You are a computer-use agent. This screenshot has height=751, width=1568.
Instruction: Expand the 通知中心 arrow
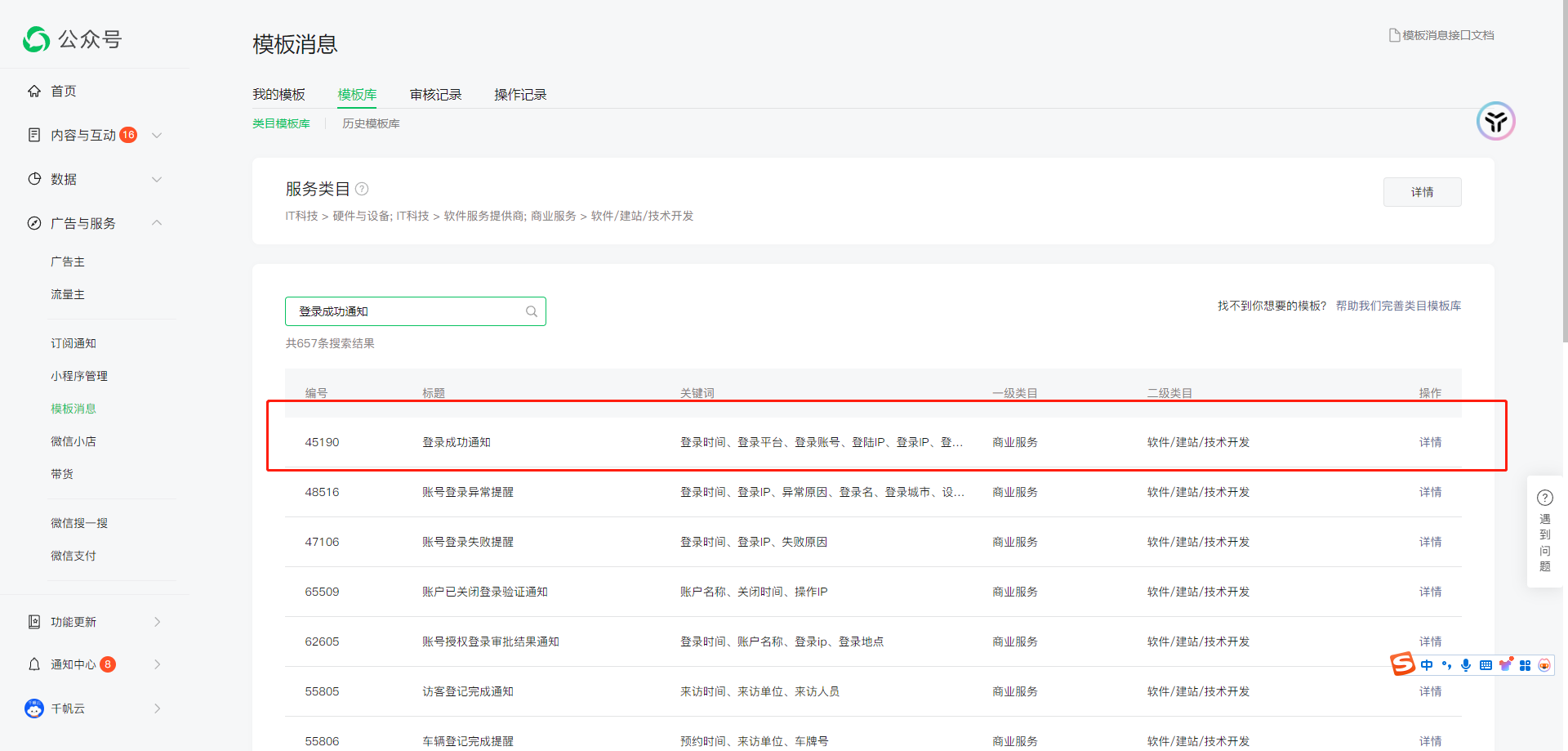click(x=157, y=664)
